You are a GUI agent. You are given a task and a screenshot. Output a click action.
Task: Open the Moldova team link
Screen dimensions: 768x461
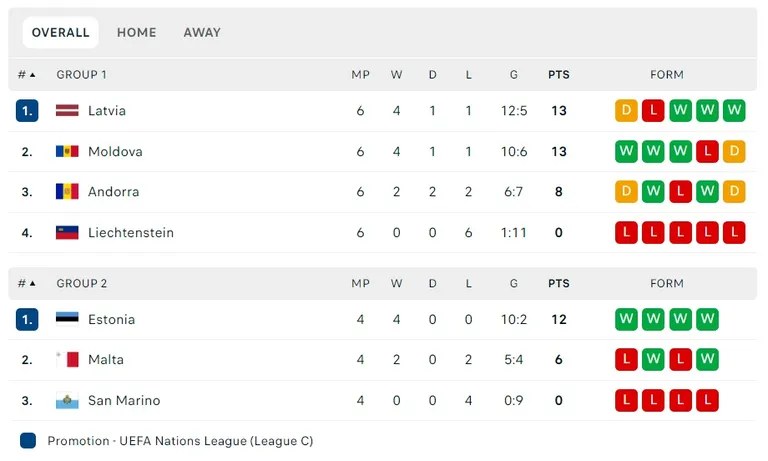pos(115,151)
